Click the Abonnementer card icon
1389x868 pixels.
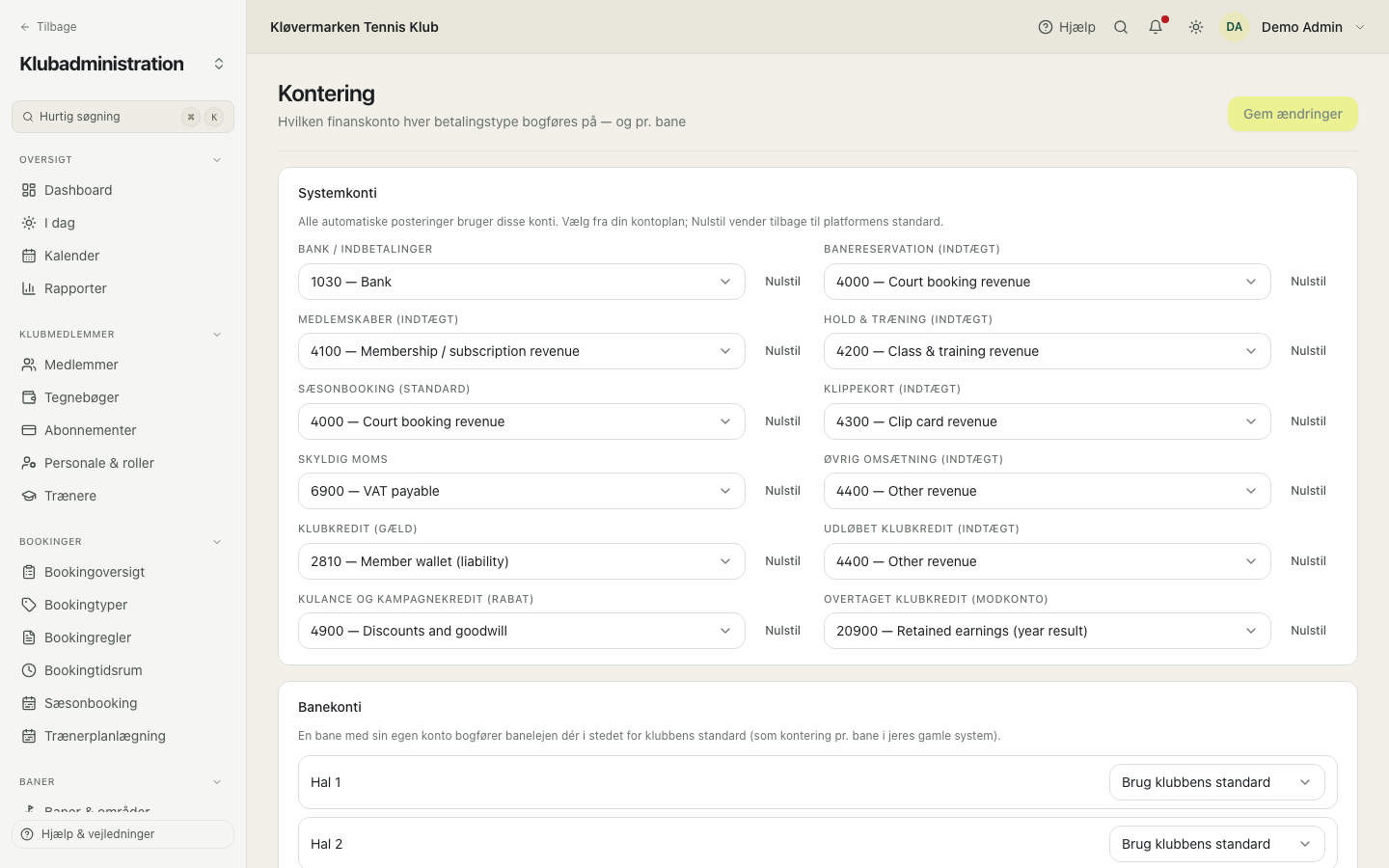(29, 430)
